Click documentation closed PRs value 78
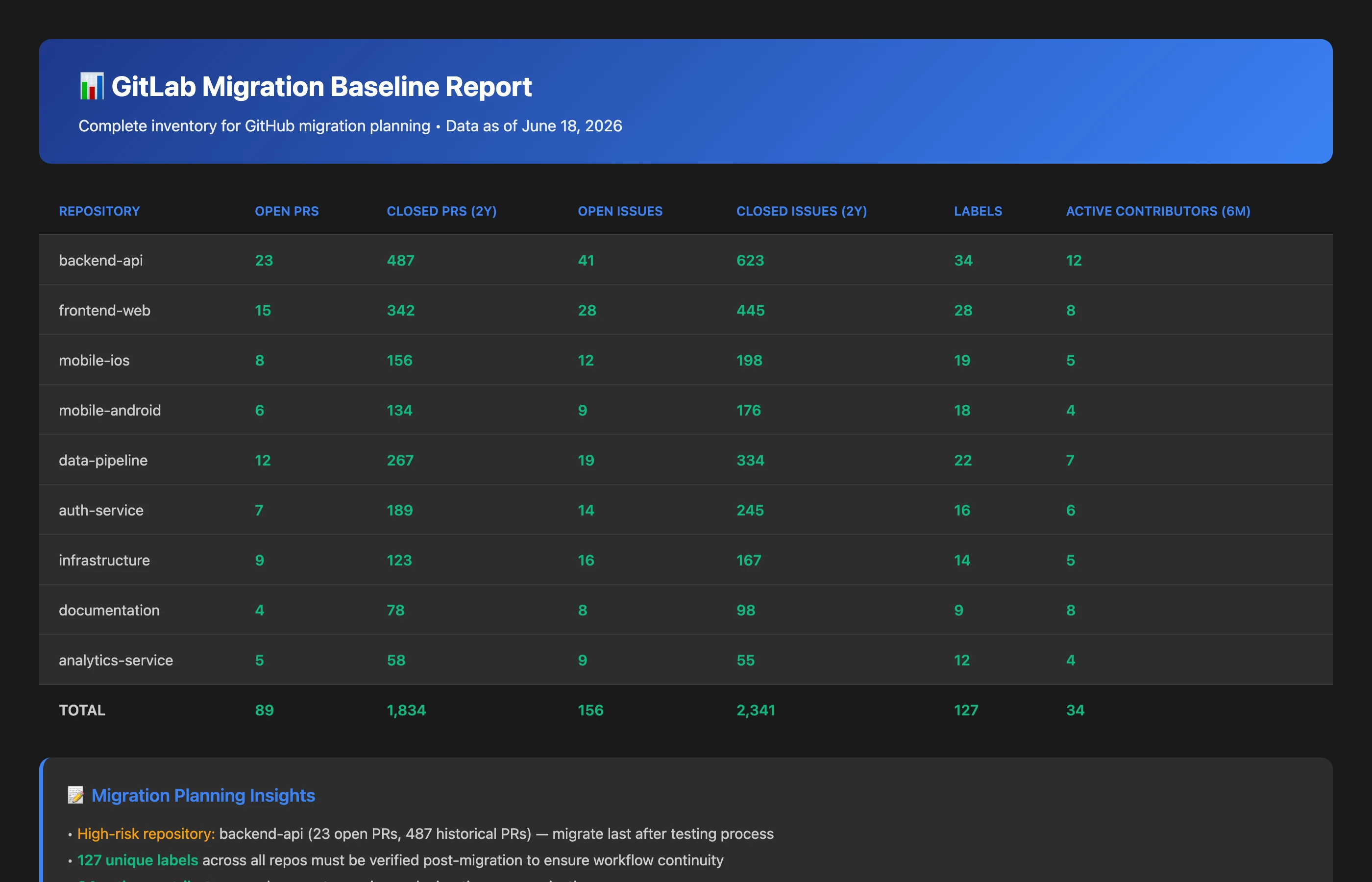Image resolution: width=1372 pixels, height=882 pixels. coord(396,610)
